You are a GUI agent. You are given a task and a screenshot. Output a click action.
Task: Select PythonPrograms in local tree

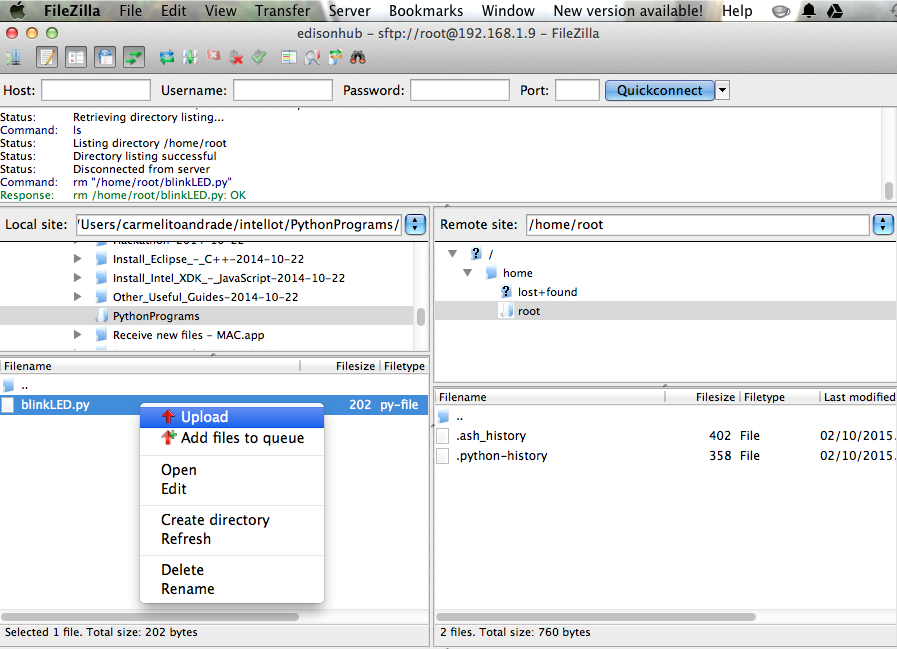coord(156,316)
